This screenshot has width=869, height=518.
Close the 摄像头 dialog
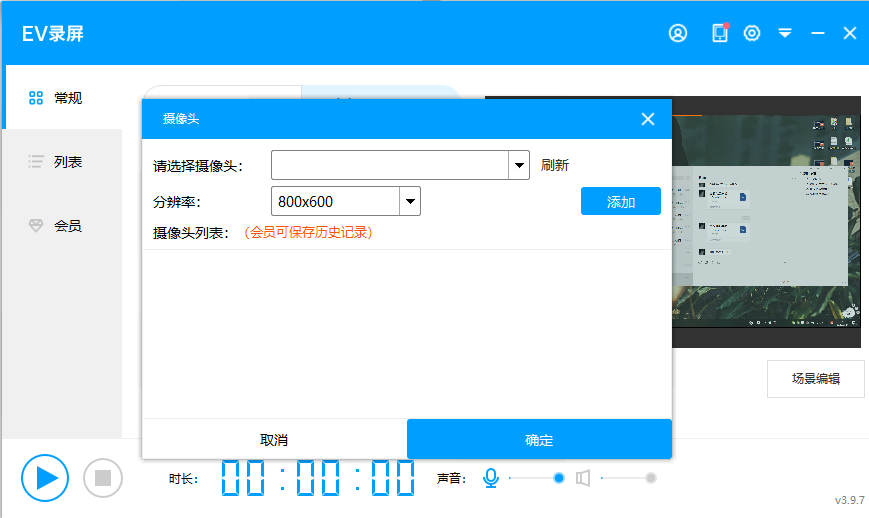(648, 119)
